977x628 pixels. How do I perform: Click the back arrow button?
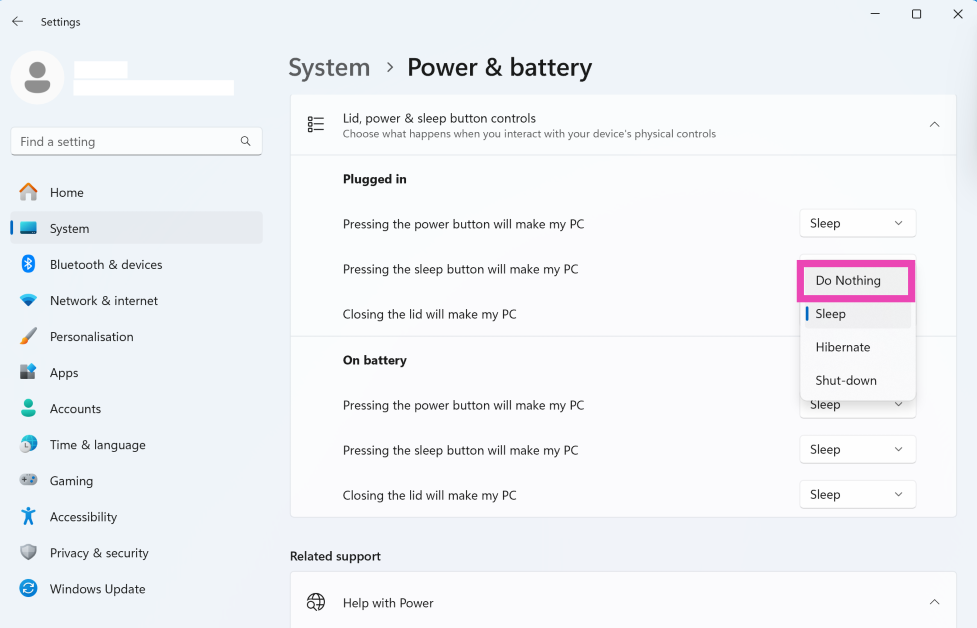[x=17, y=22]
